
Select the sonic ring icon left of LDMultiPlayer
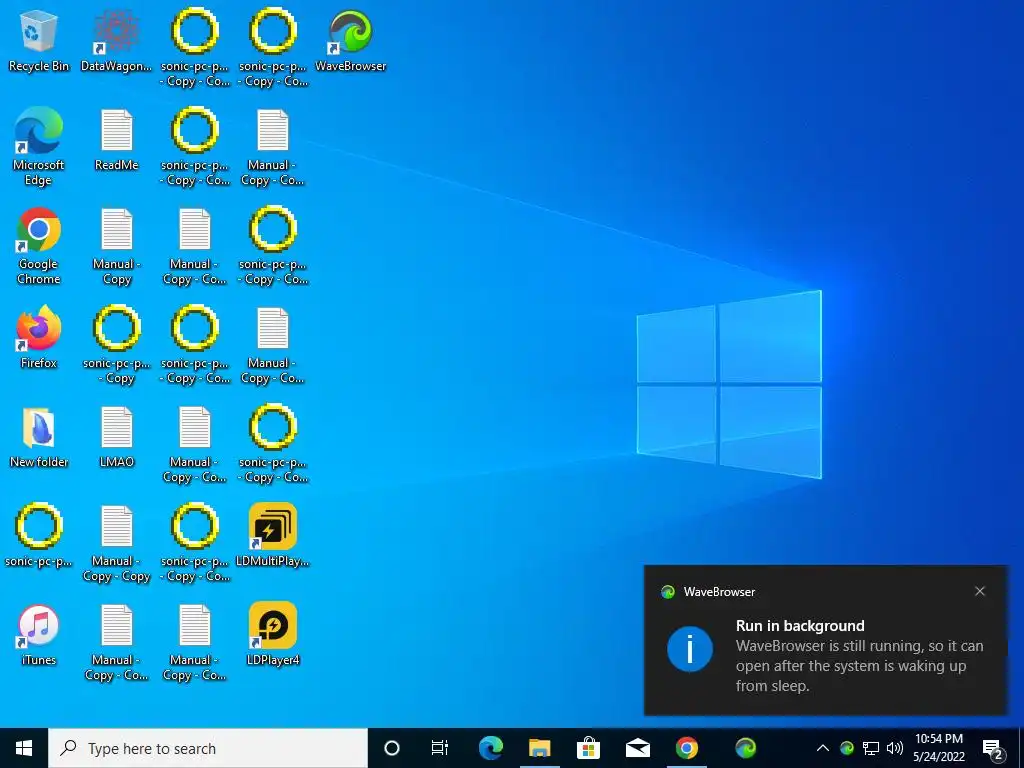[195, 543]
